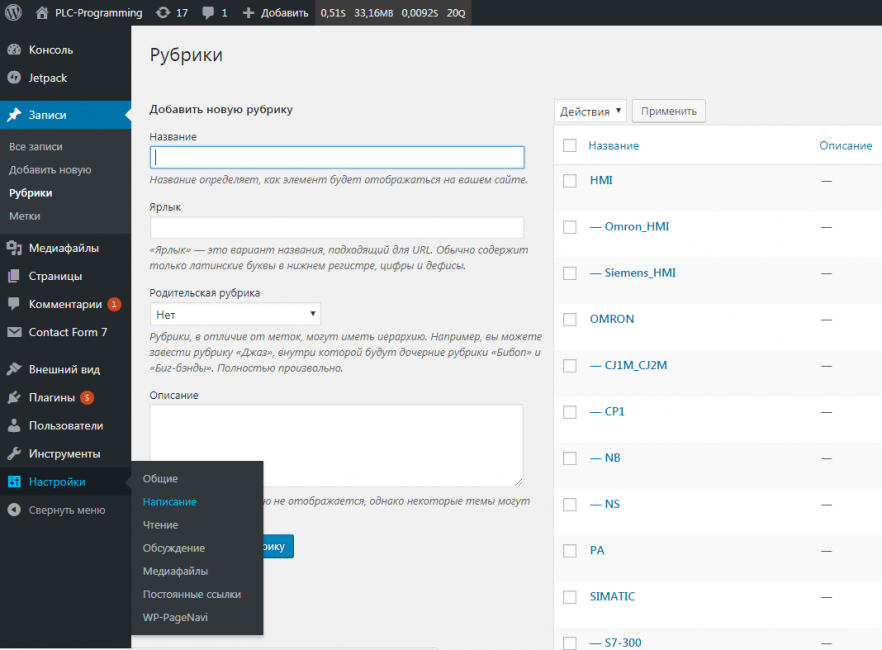Open the Действия bulk actions dropdown
This screenshot has width=882, height=650.
[590, 111]
